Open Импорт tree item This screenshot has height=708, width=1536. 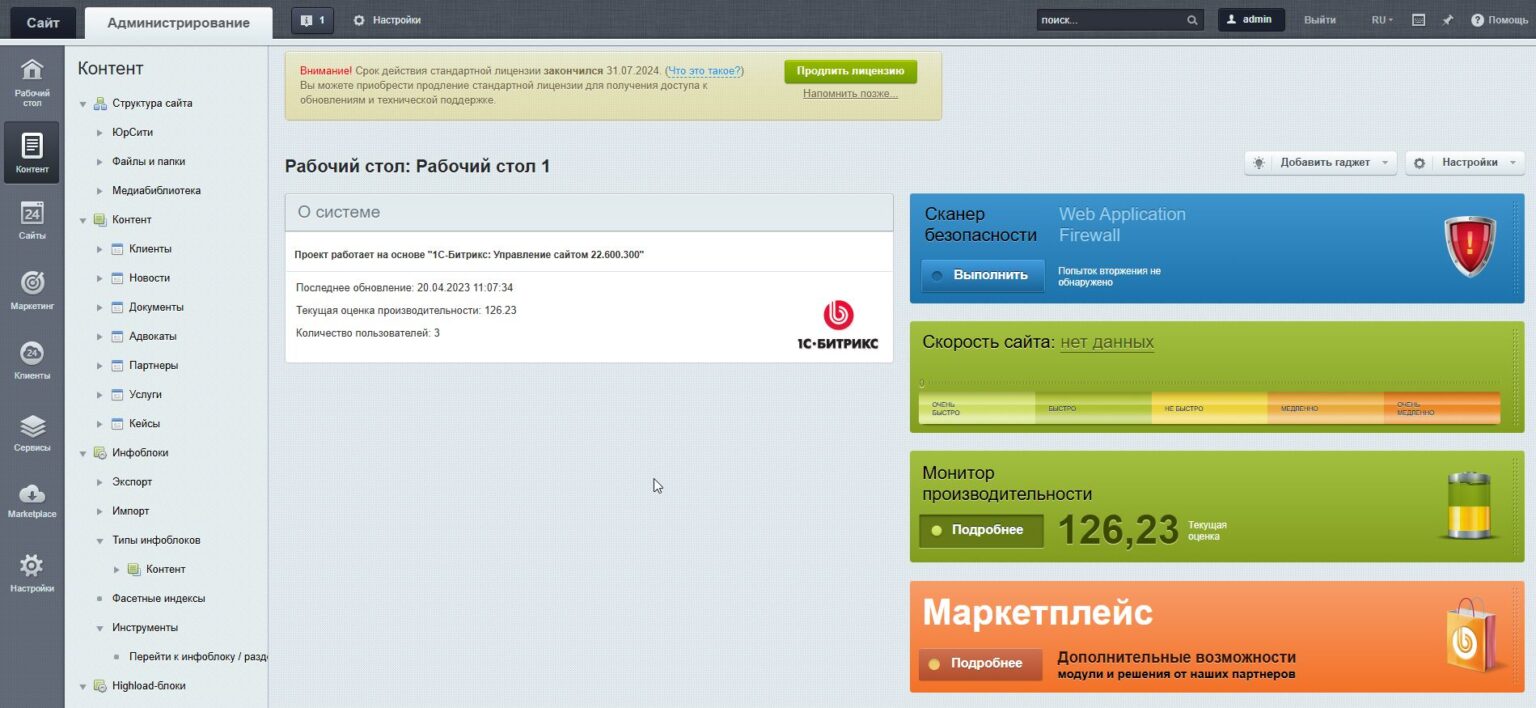(130, 511)
